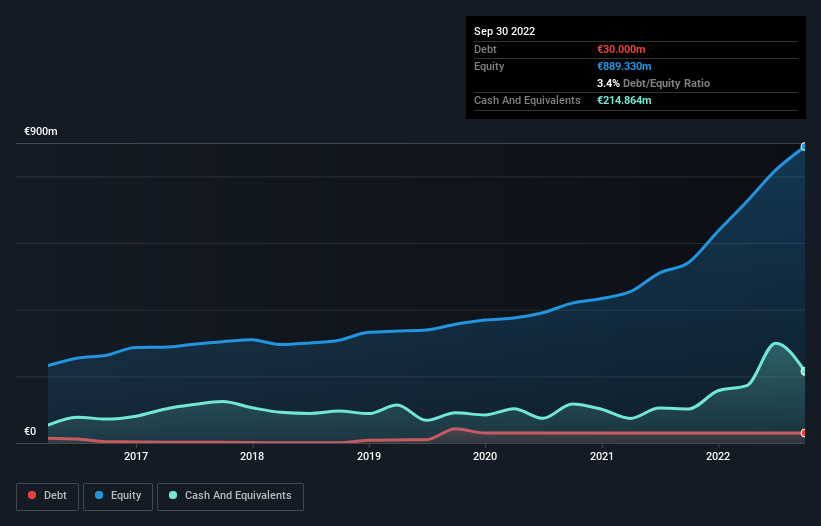
Task: Click the red Debt endpoint marker on the chart
Action: click(804, 433)
